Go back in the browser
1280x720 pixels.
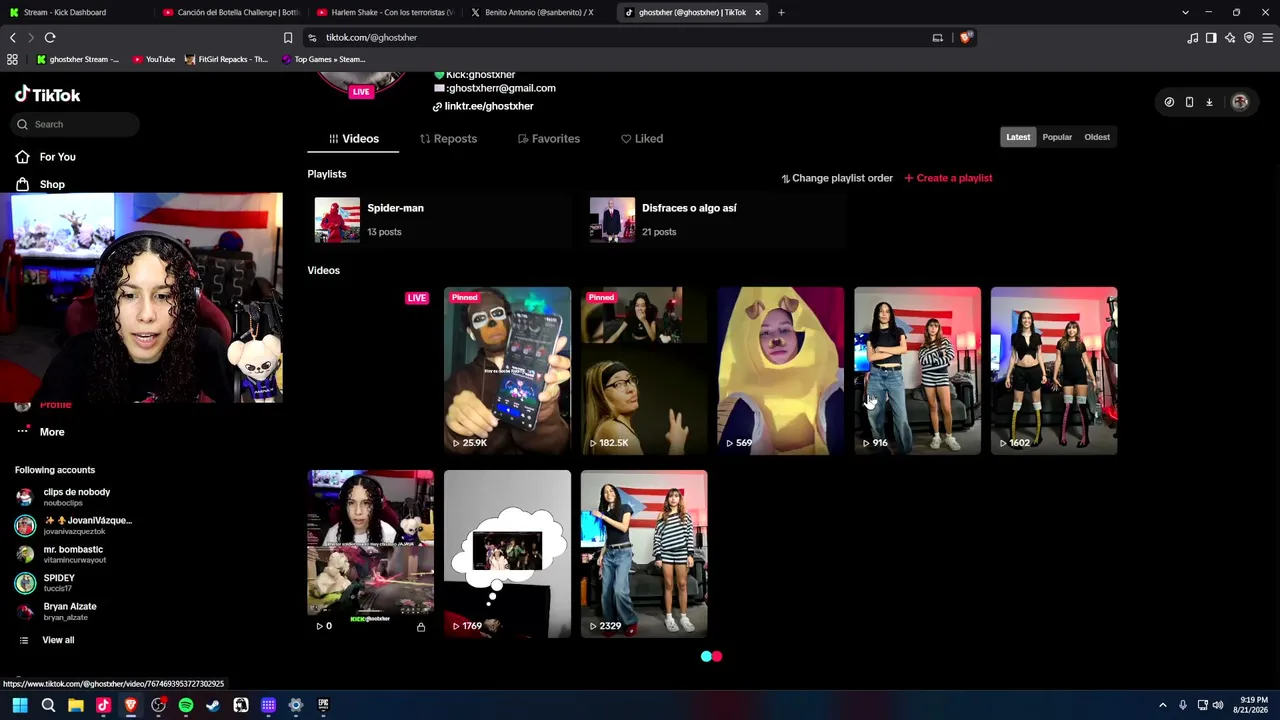coord(13,37)
